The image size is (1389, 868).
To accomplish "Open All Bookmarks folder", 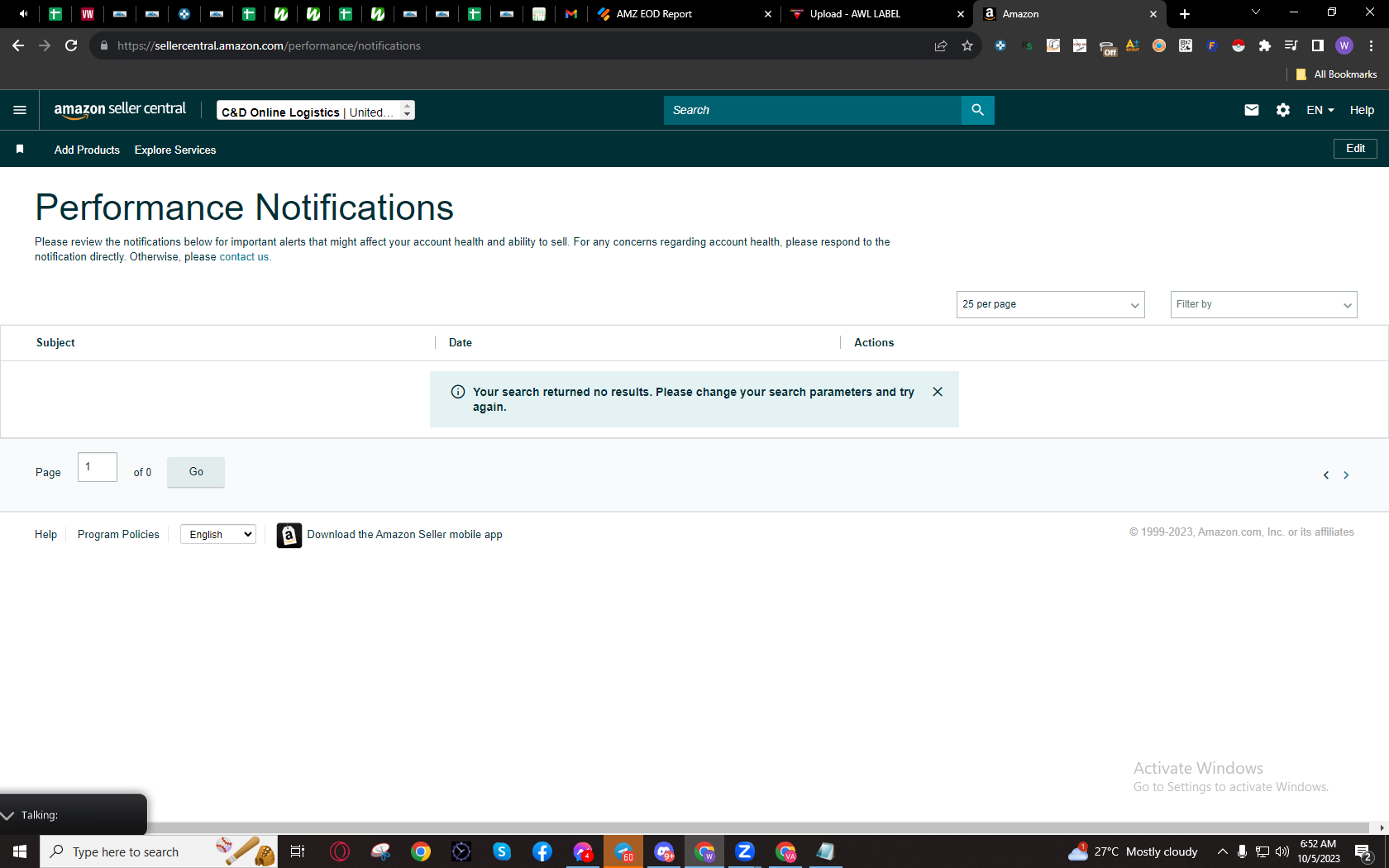I will click(1336, 74).
